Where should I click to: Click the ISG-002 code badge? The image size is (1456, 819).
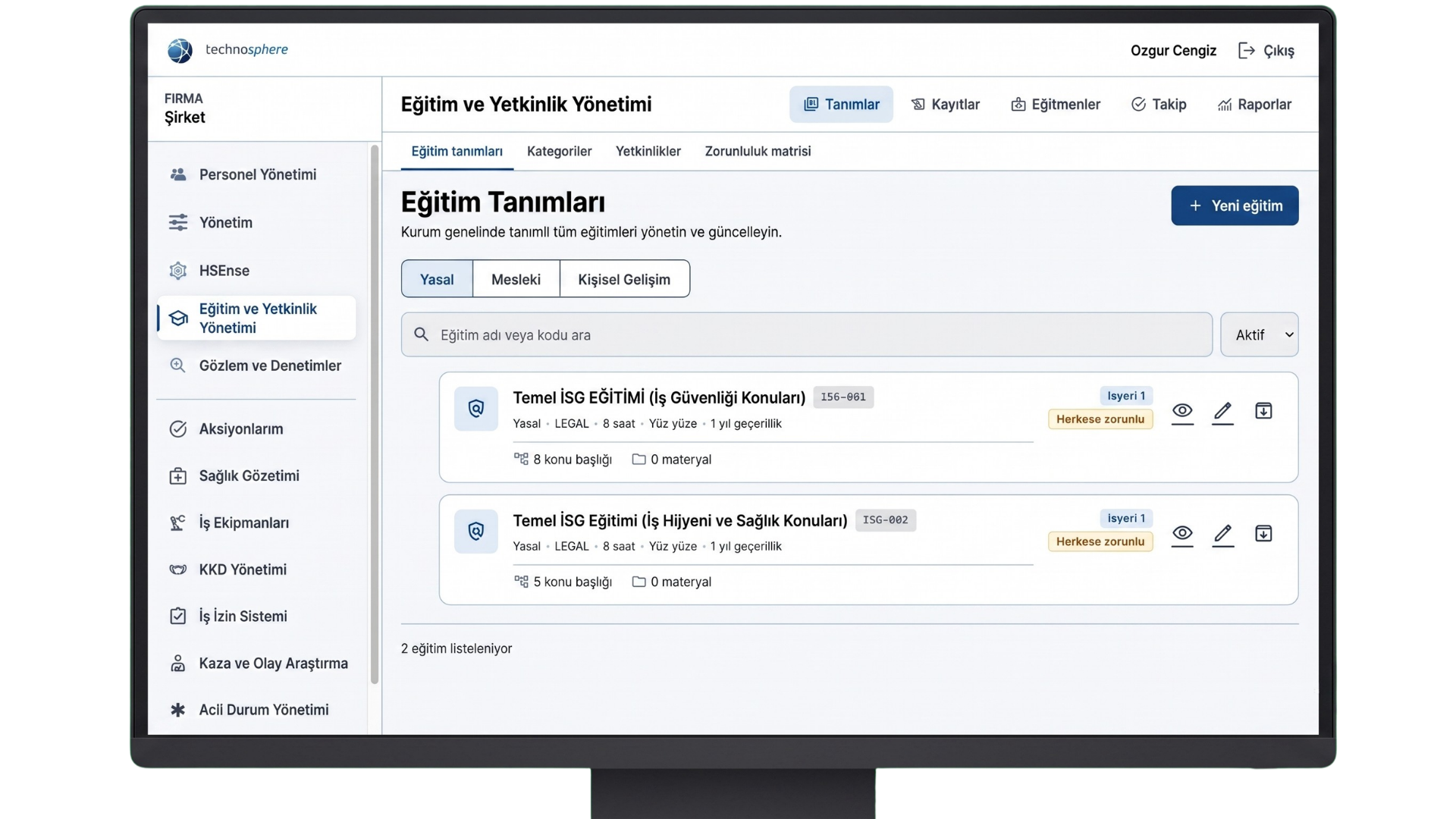click(885, 520)
